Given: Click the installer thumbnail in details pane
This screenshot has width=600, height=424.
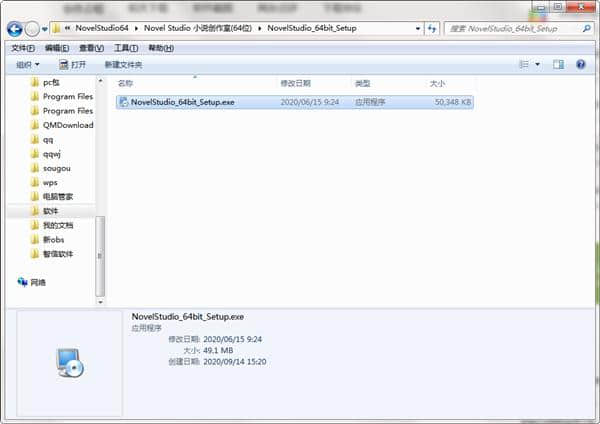Looking at the screenshot, I should tap(69, 363).
